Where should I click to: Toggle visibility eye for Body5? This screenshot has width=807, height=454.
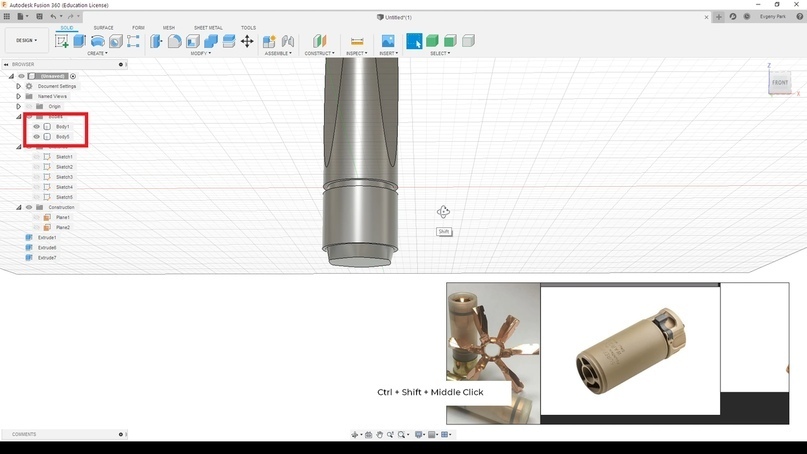pyautogui.click(x=37, y=137)
